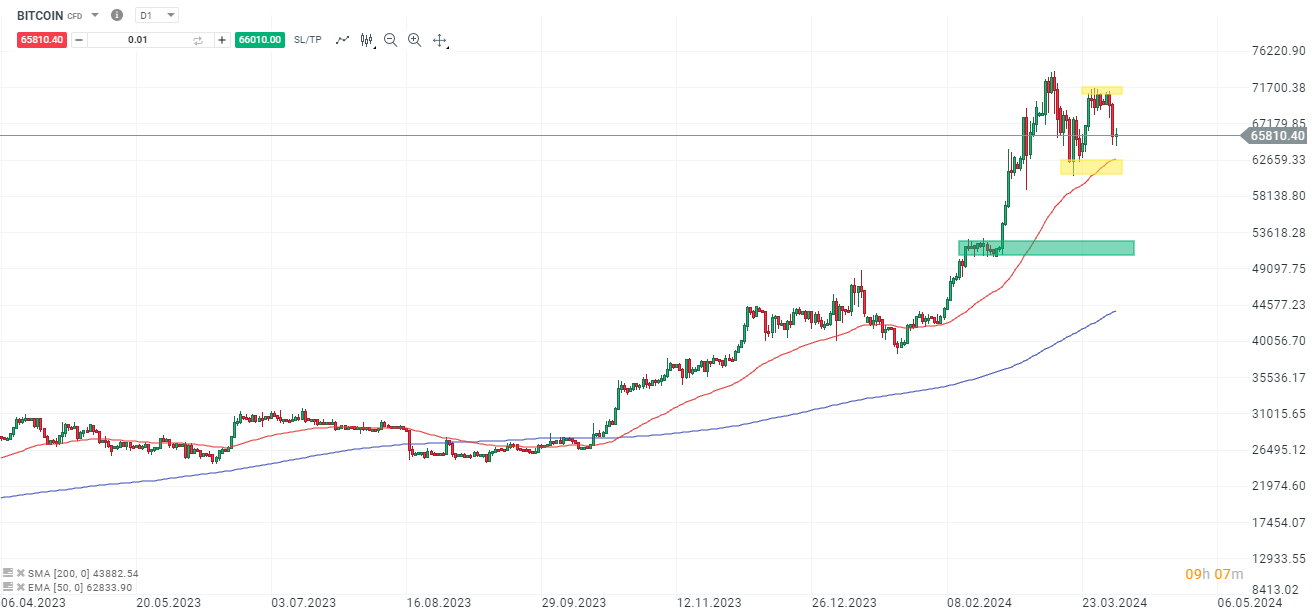
Task: Open the BITCOIN symbol dropdown
Action: 94,15
